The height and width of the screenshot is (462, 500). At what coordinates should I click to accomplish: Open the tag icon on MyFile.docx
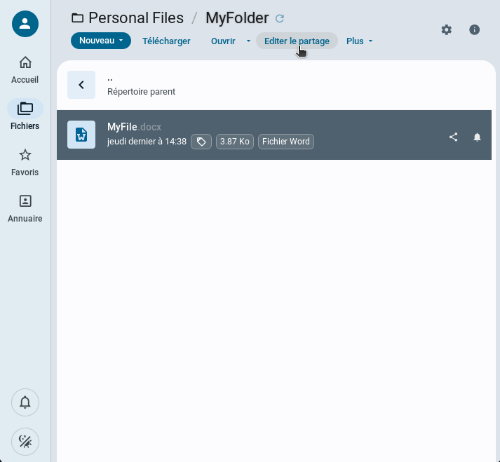coord(201,142)
